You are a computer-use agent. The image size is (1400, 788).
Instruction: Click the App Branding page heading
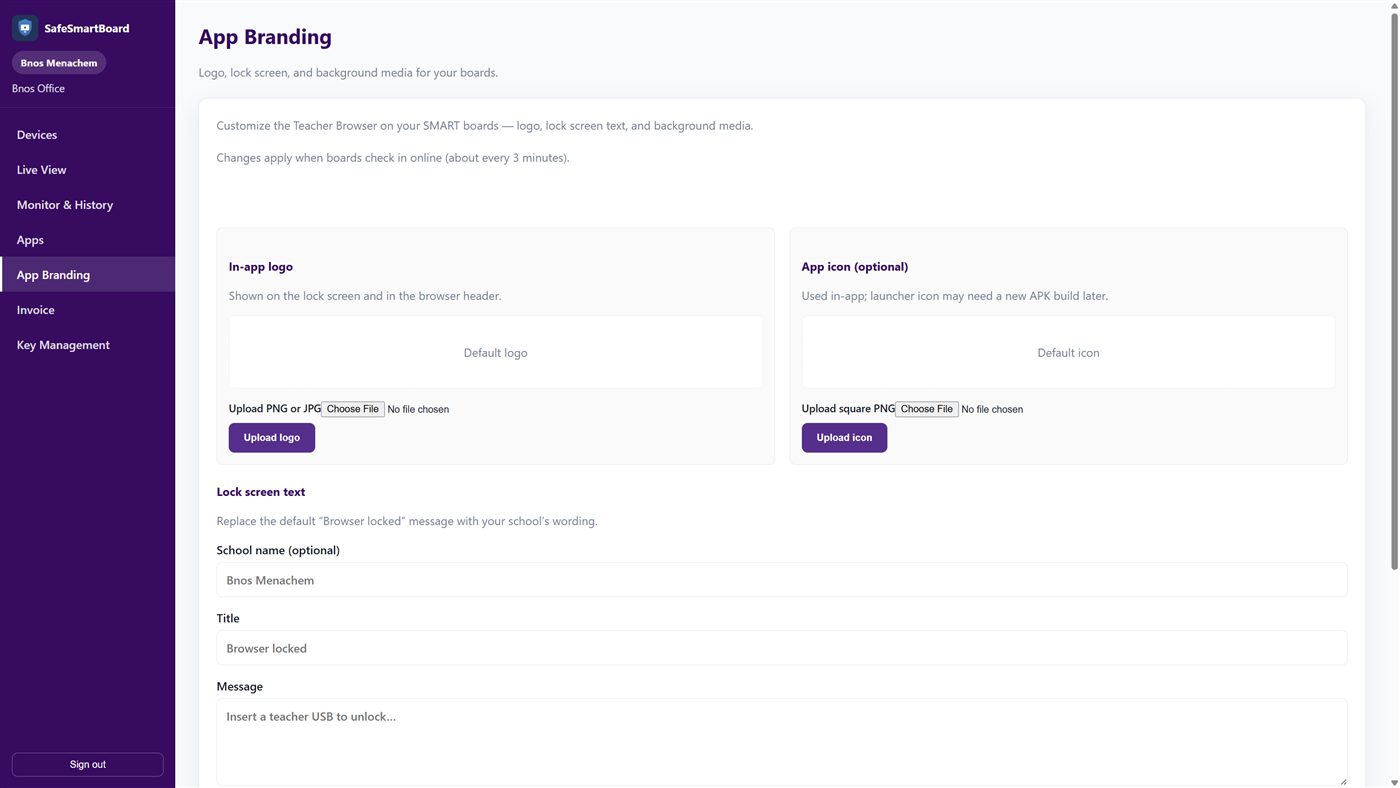(x=265, y=37)
